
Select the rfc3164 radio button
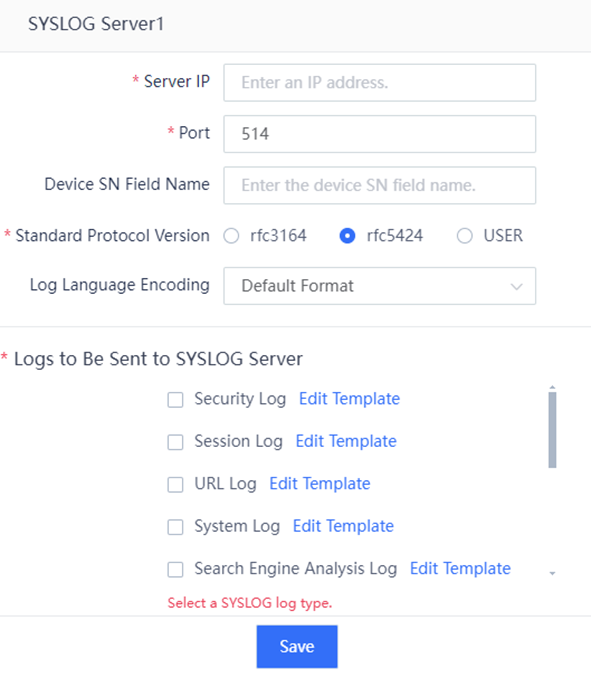[231, 236]
